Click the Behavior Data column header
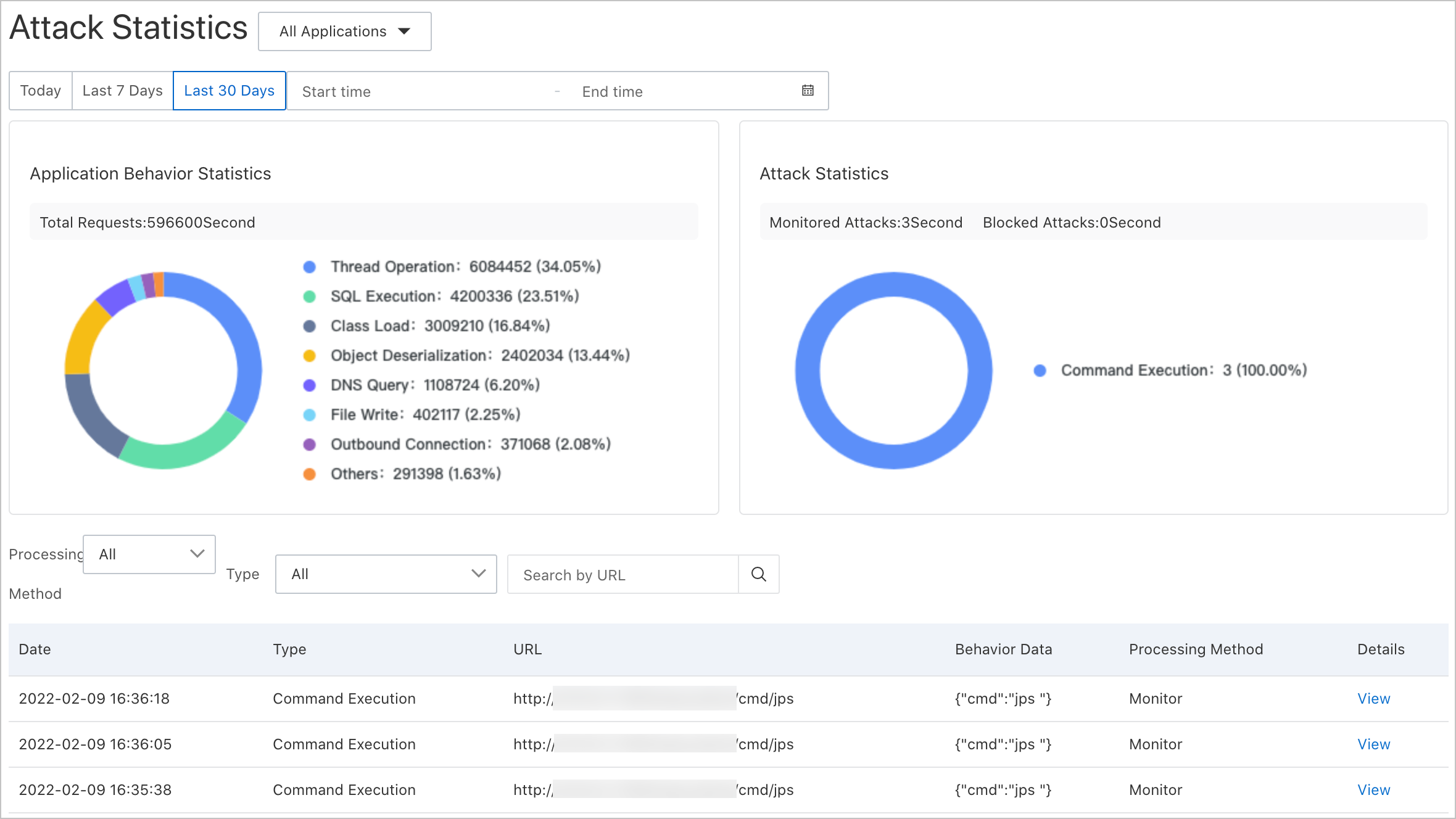This screenshot has height=819, width=1456. point(1004,649)
